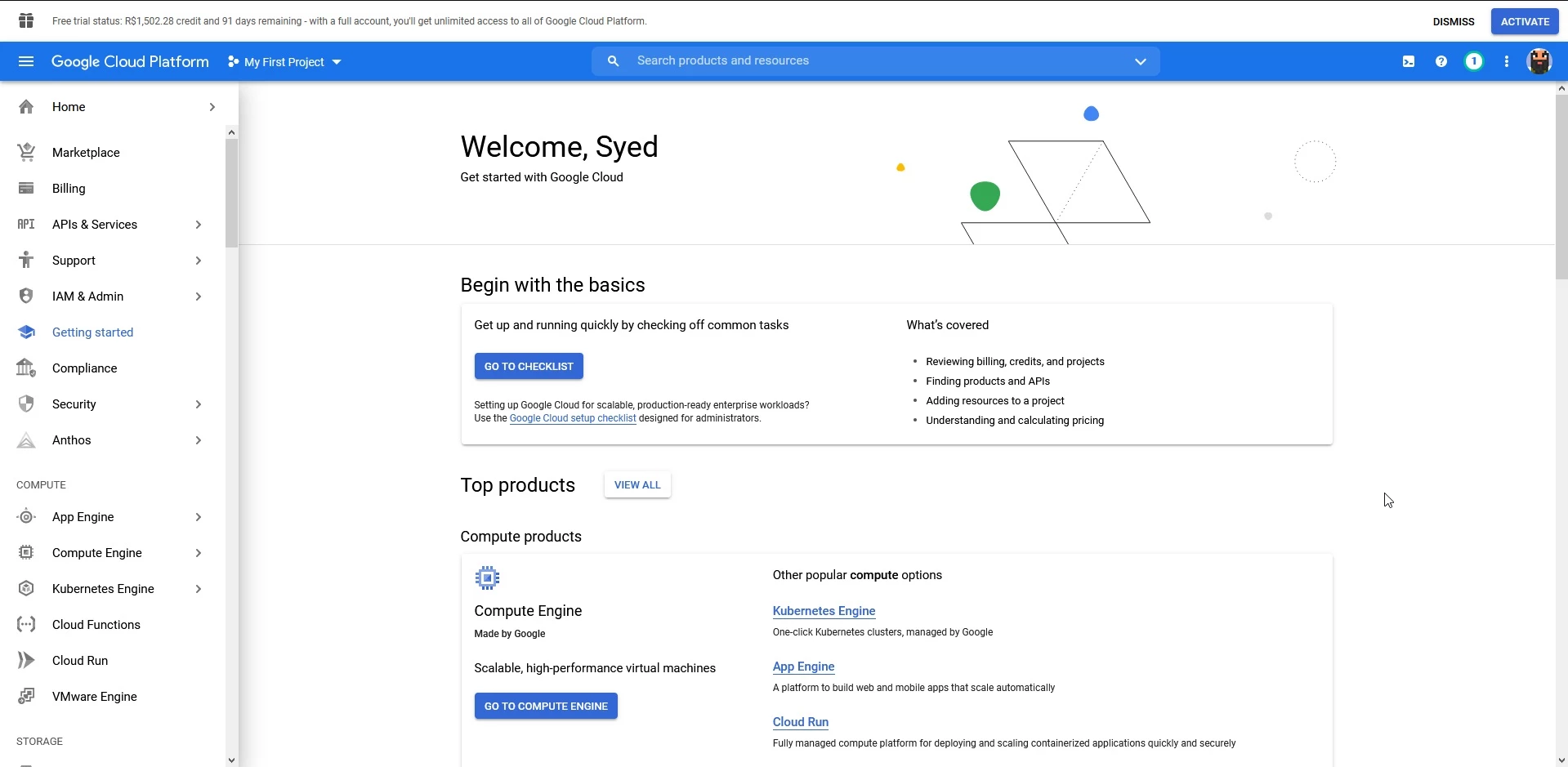
Task: Click the Compliance building icon
Action: tap(26, 368)
